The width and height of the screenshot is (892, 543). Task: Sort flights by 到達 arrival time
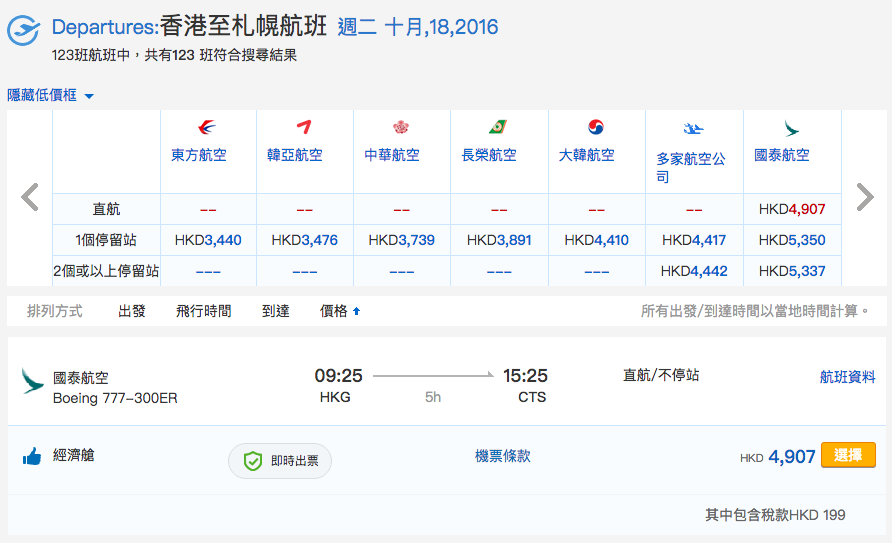coord(276,311)
